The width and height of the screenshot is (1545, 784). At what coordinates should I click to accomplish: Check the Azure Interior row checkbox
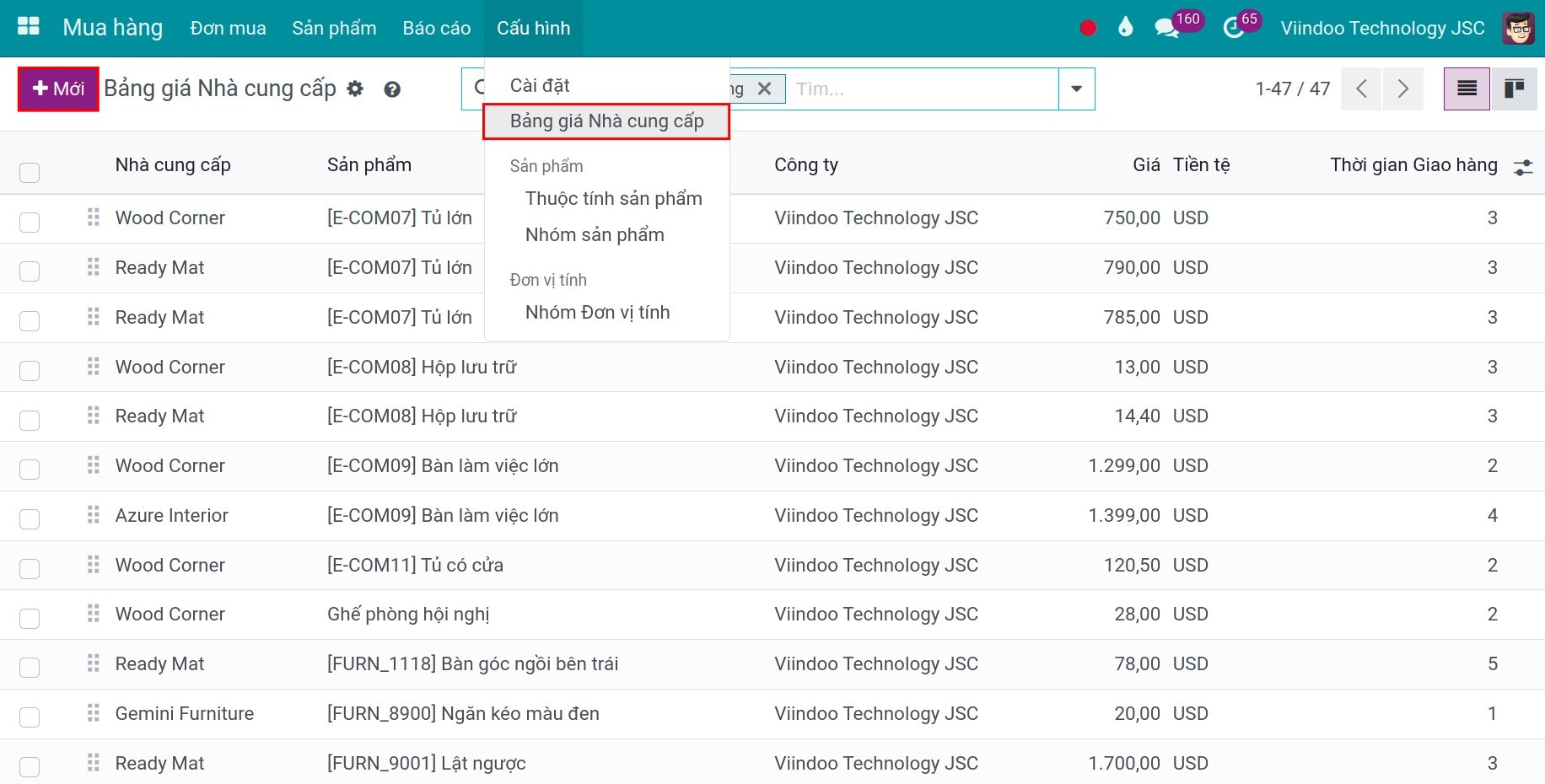[30, 518]
